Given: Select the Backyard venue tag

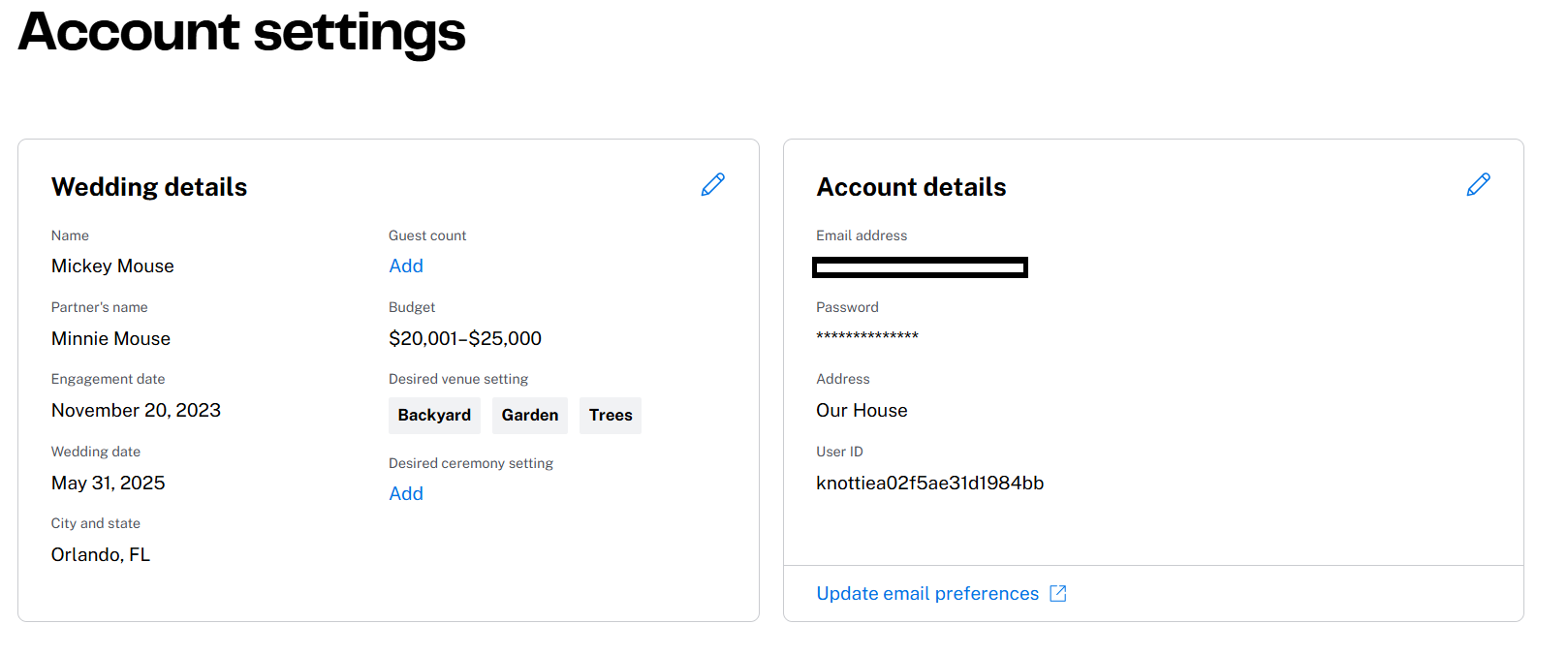Looking at the screenshot, I should (434, 415).
